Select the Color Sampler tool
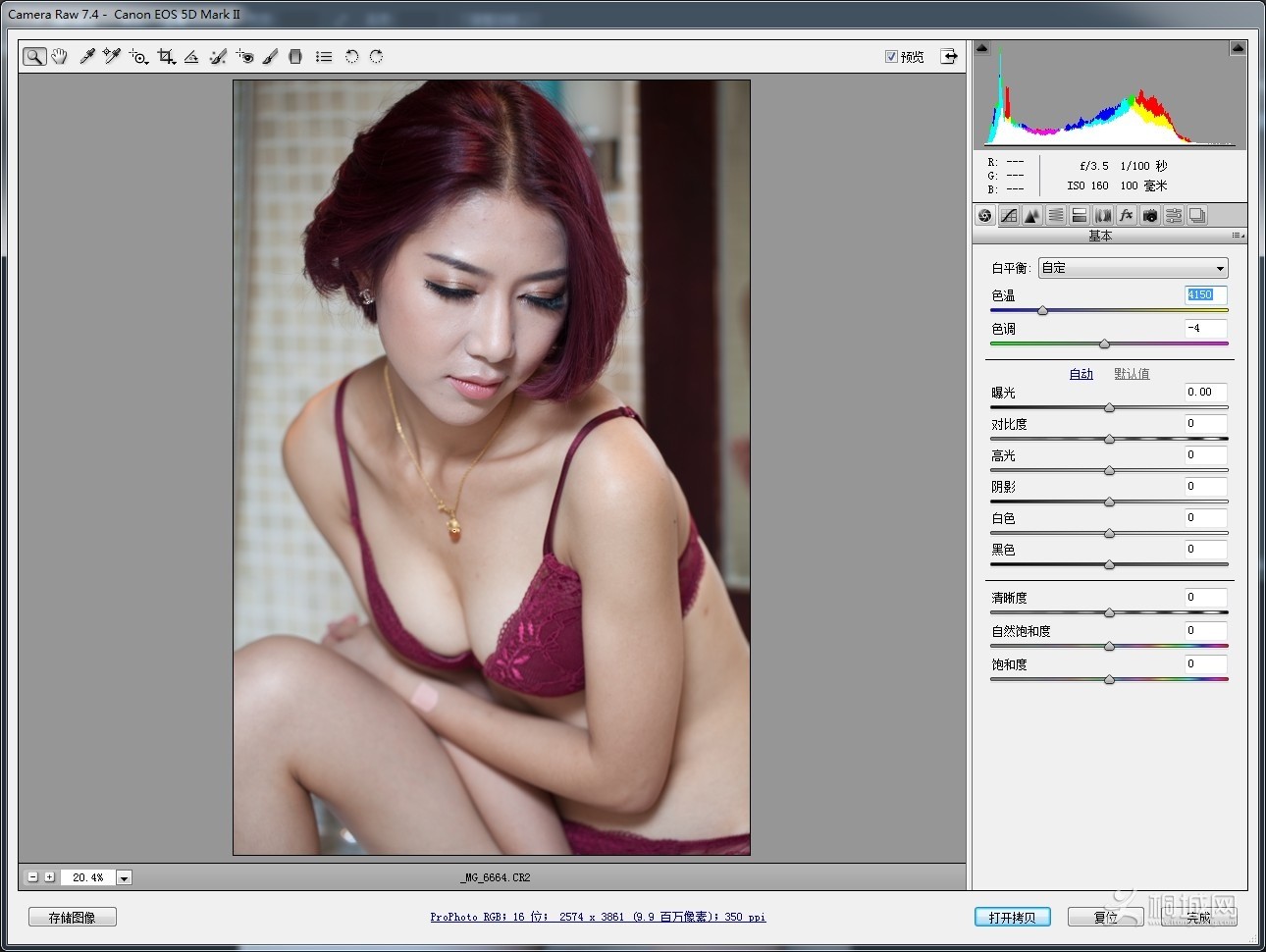This screenshot has height=952, width=1266. (112, 57)
